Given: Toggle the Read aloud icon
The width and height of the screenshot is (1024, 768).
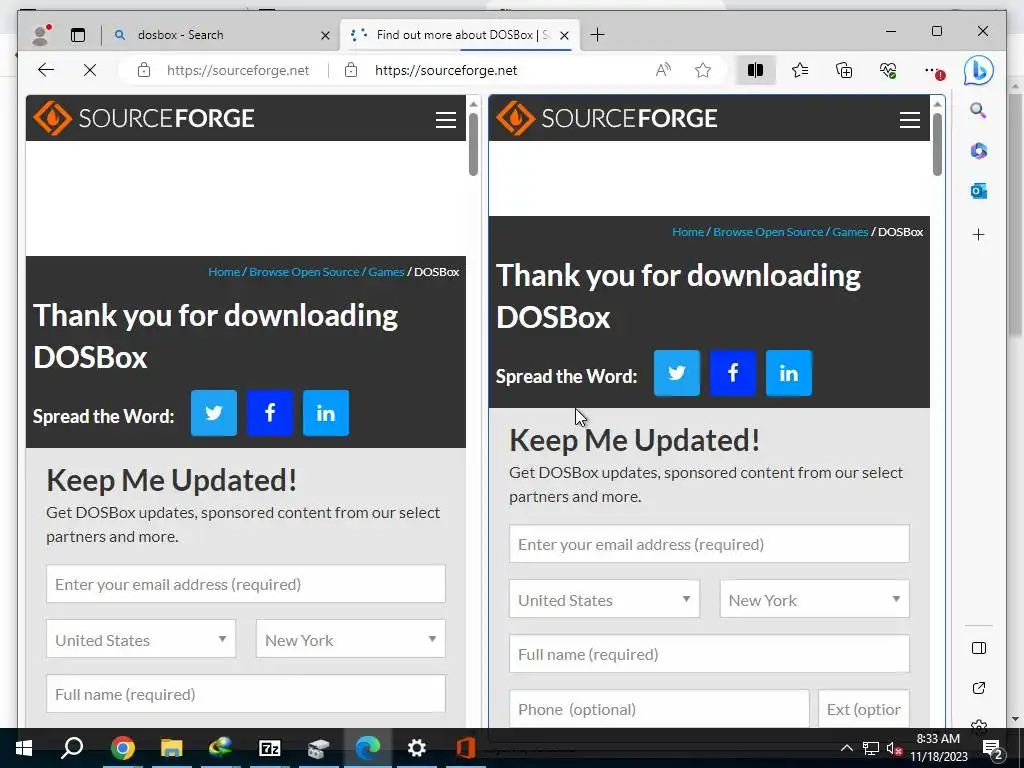Looking at the screenshot, I should (x=663, y=70).
